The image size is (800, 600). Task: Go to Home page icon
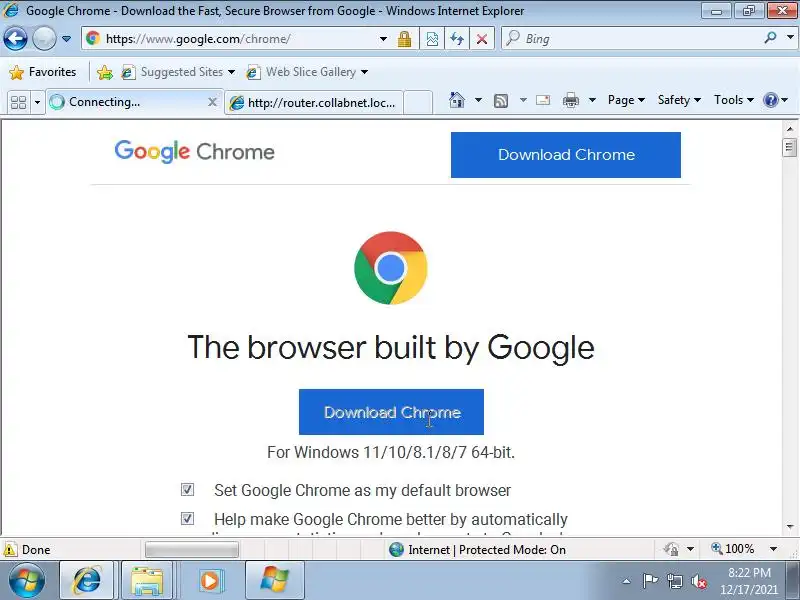coord(457,100)
